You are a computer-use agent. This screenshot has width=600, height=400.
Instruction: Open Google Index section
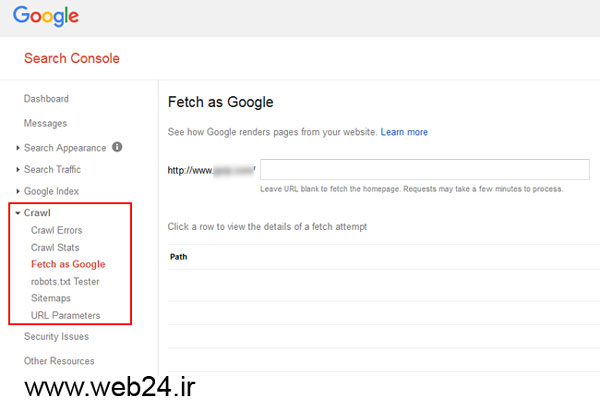[52, 191]
